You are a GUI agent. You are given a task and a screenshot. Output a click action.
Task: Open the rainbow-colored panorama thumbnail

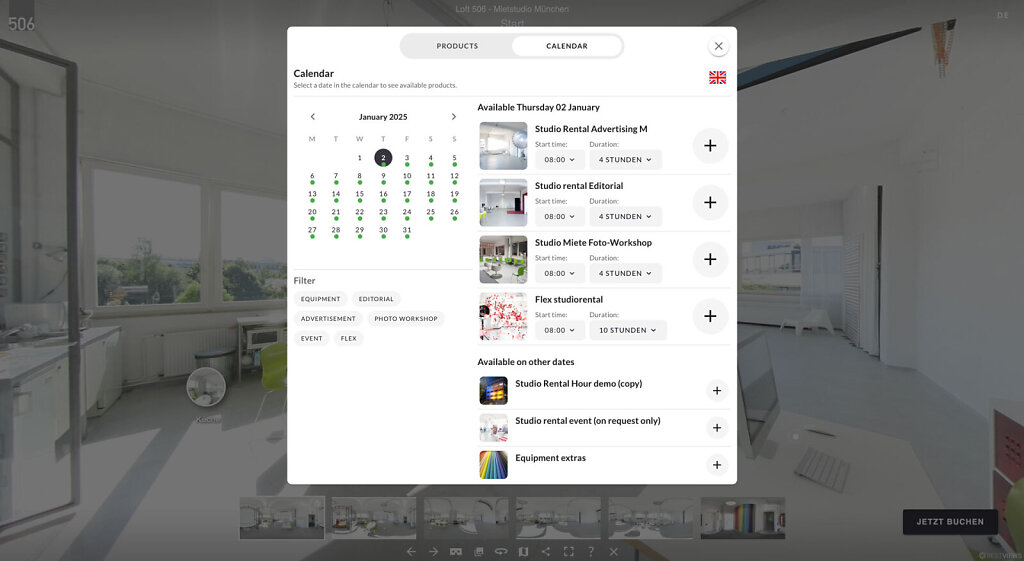pos(742,518)
